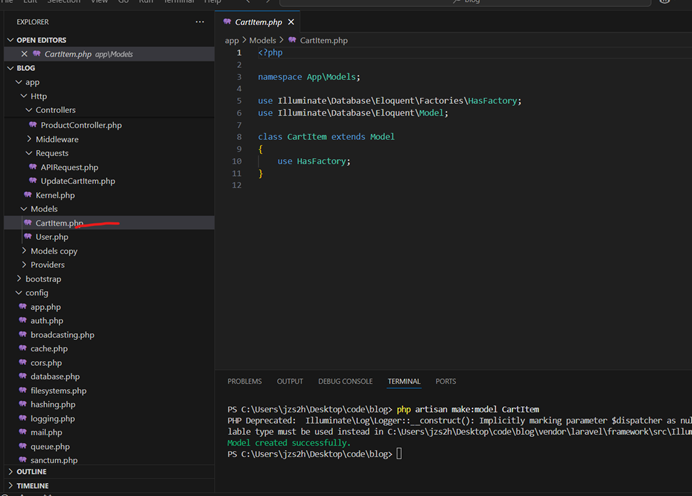This screenshot has height=496, width=692.
Task: Click the Kernel.php file icon
Action: (x=27, y=195)
